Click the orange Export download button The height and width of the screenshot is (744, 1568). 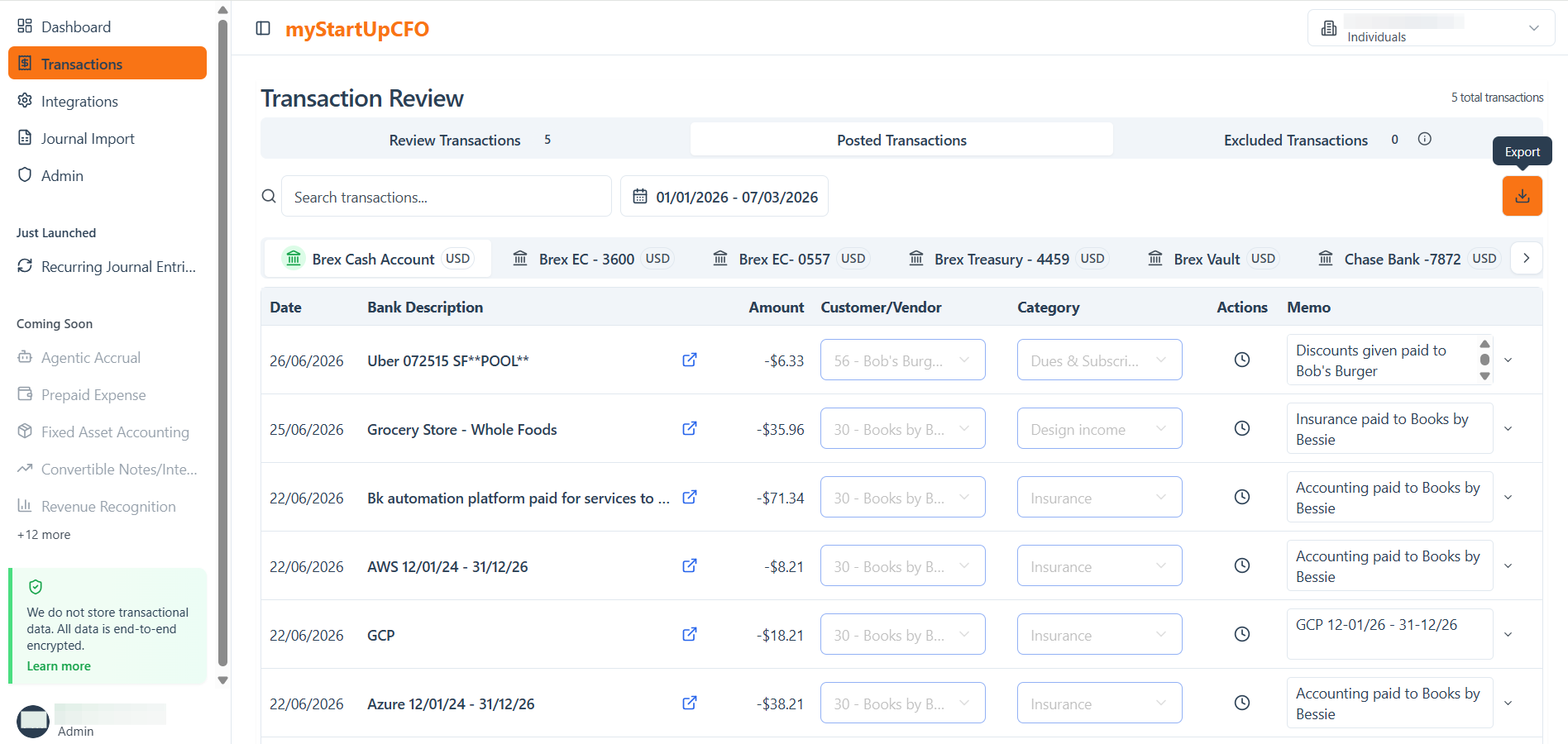pyautogui.click(x=1522, y=196)
